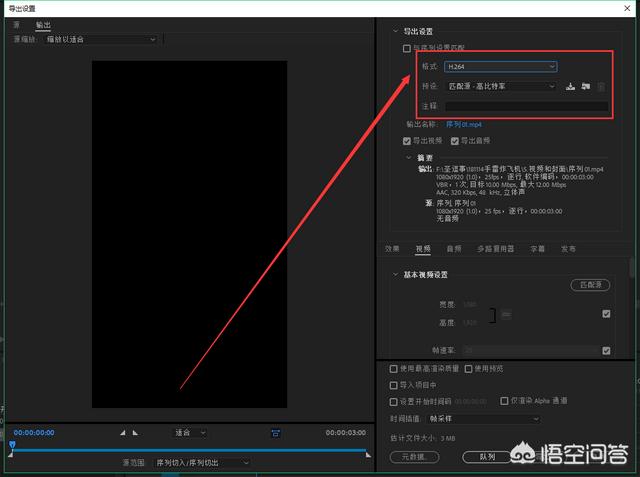The image size is (640, 477).
Task: Click the width-height link constraint icon
Action: point(506,315)
